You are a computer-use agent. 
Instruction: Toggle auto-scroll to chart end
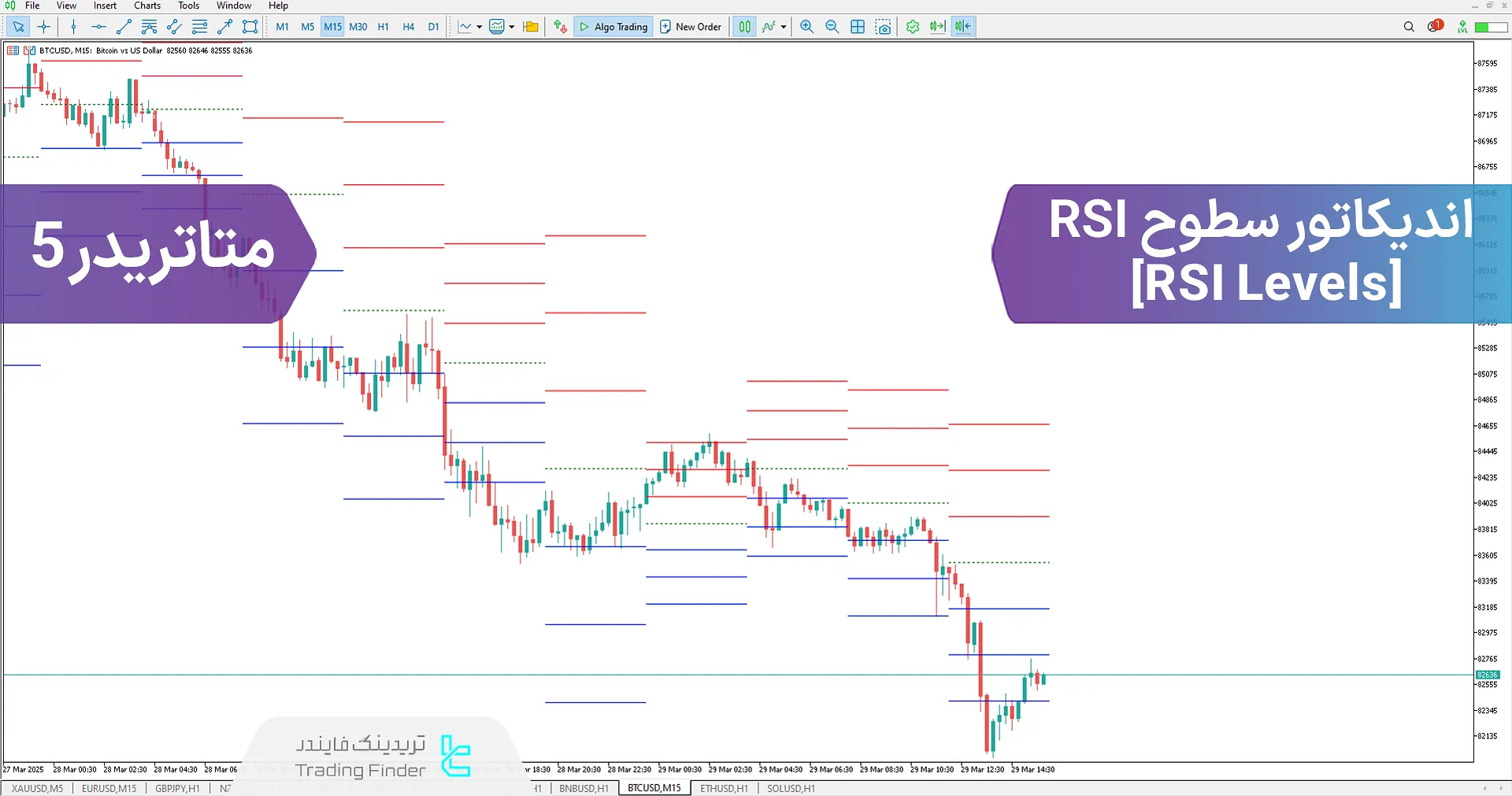[x=937, y=26]
